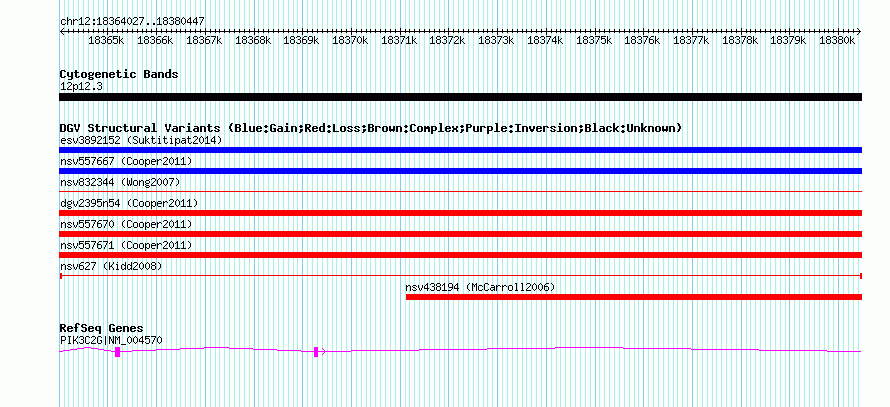Pick the 18372k ruler mark
The image size is (890, 407).
click(x=447, y=41)
